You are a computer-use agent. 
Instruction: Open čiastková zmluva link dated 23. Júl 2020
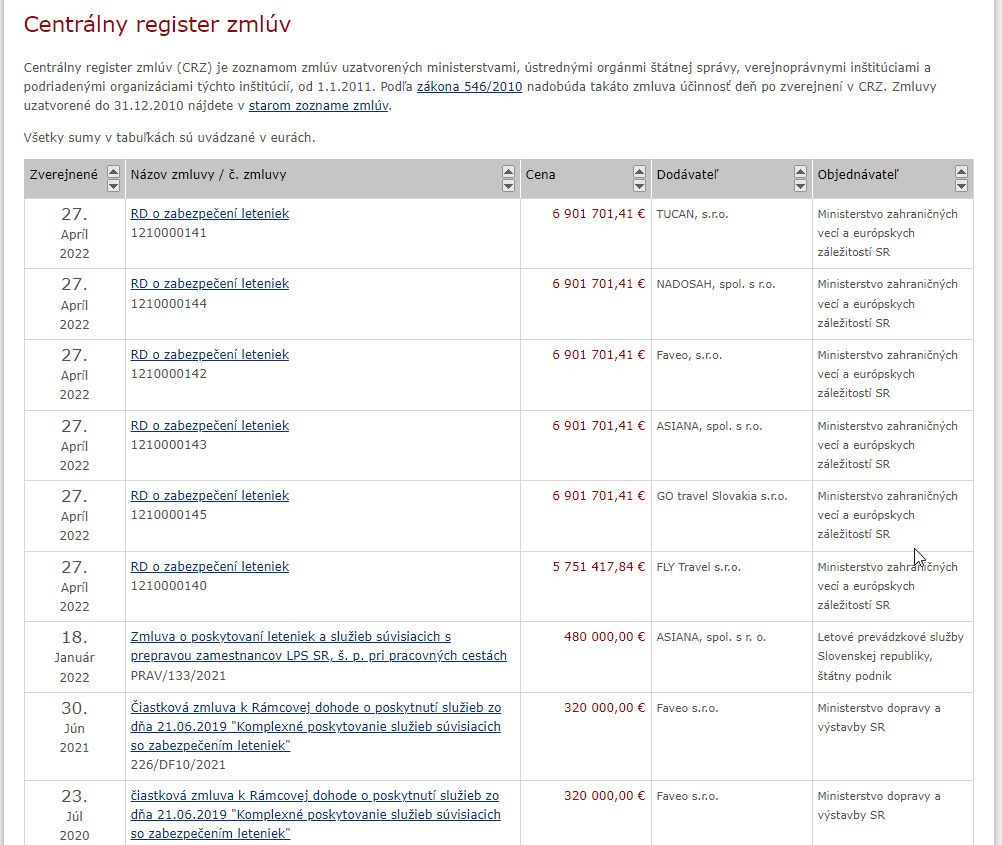point(316,814)
